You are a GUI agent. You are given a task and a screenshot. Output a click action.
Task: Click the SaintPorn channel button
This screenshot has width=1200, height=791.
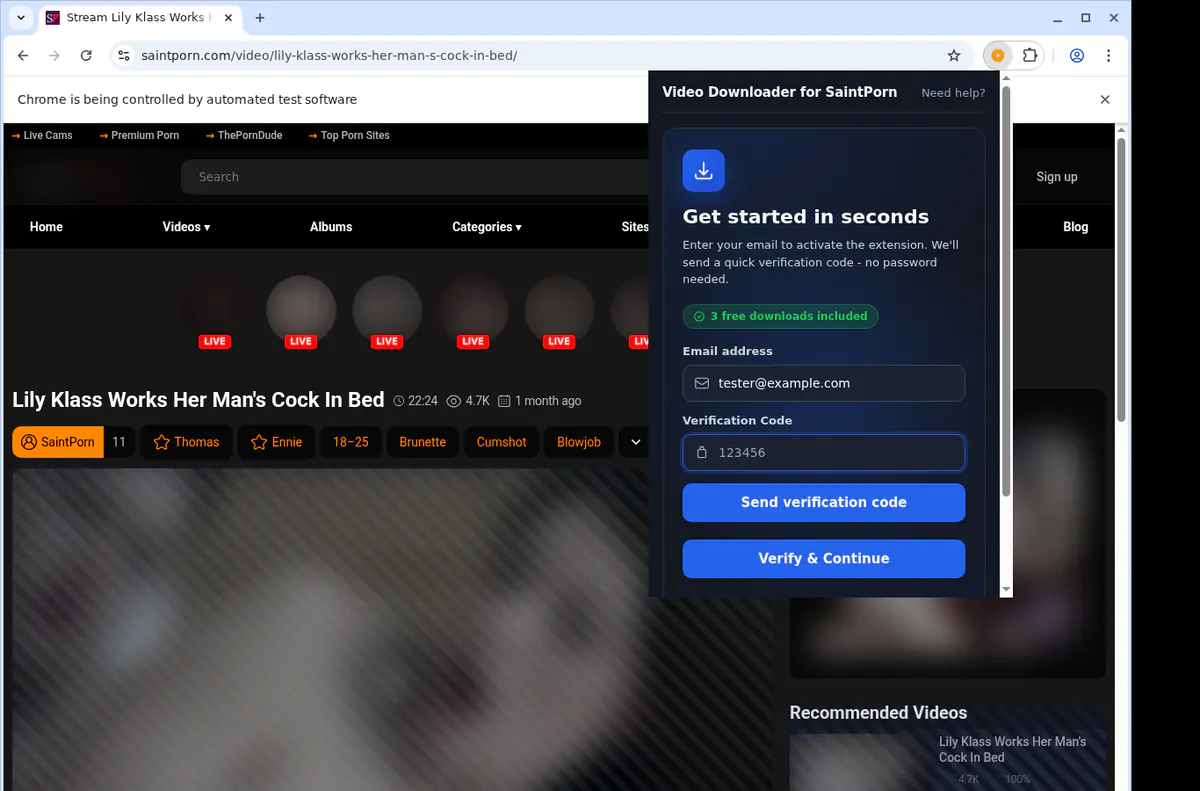[x=58, y=442]
